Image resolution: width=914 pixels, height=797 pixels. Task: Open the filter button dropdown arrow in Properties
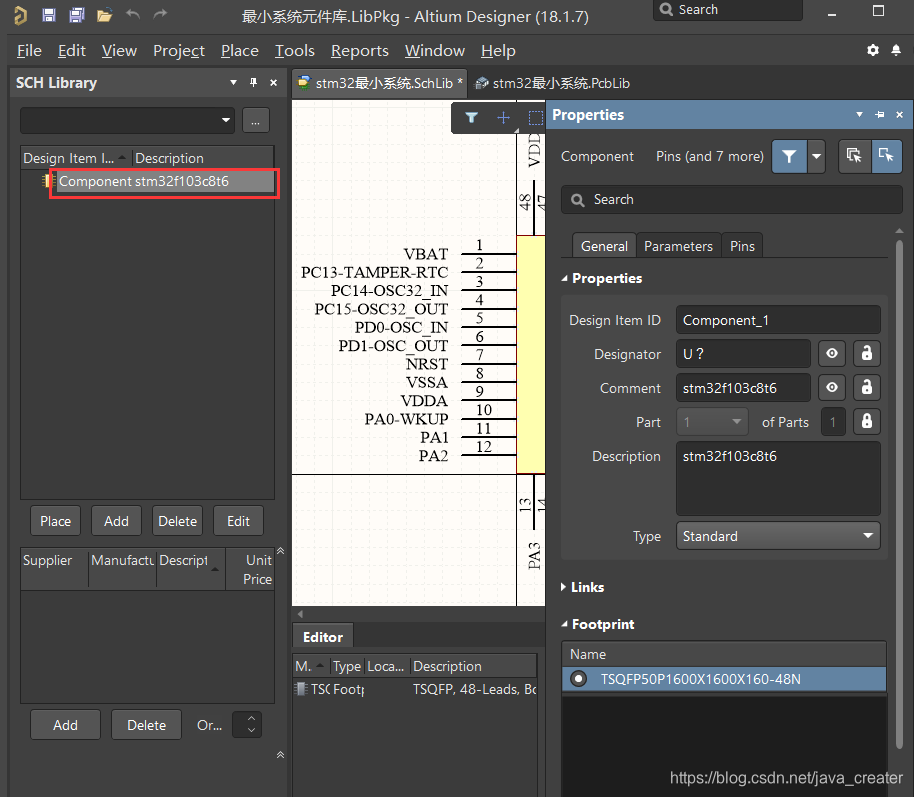(816, 156)
